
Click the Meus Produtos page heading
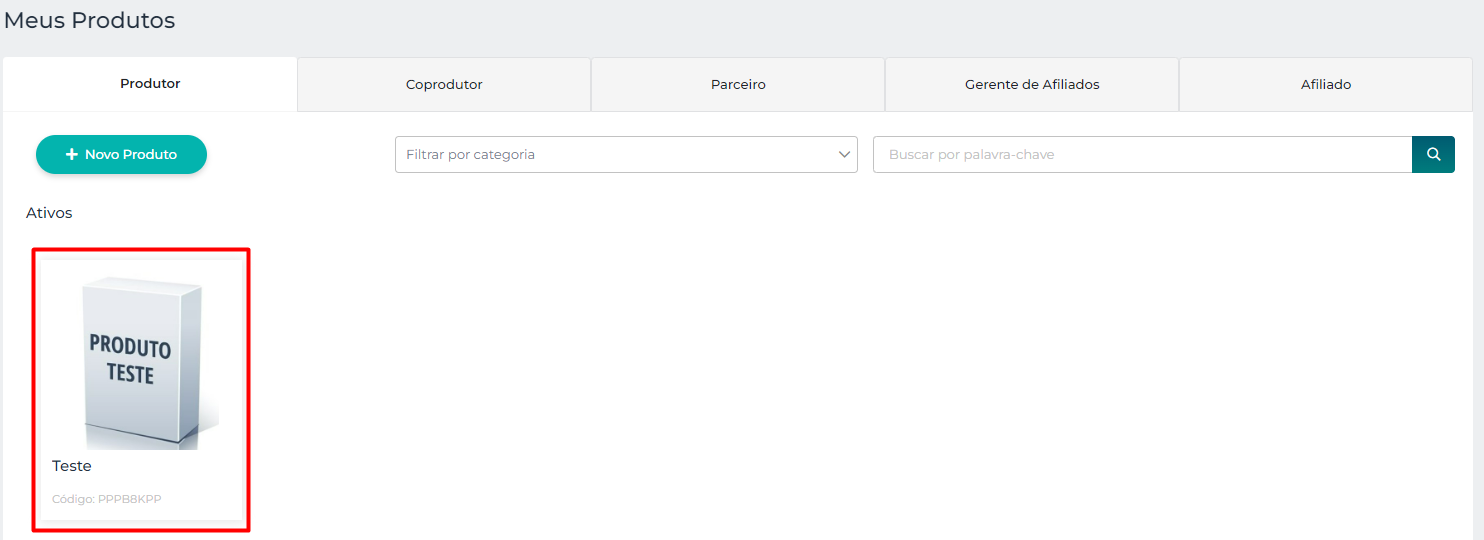90,20
